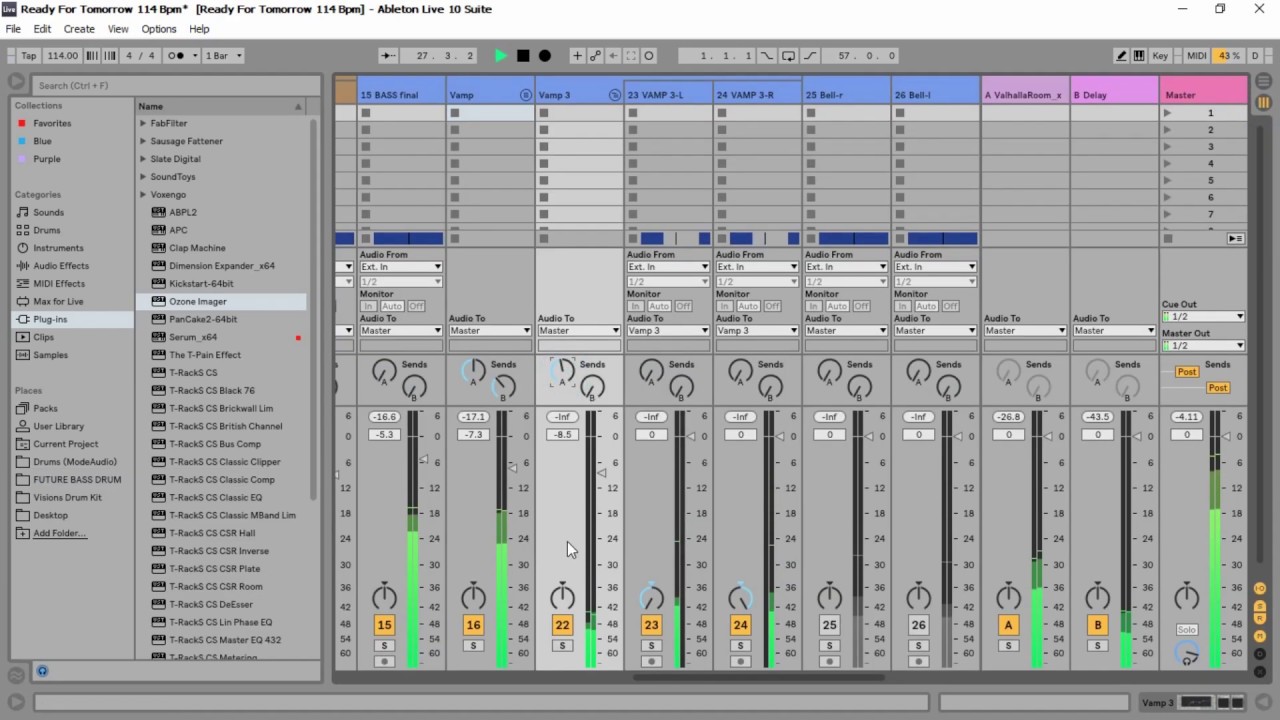1280x720 pixels.
Task: Toggle Follow playback button
Action: click(389, 56)
